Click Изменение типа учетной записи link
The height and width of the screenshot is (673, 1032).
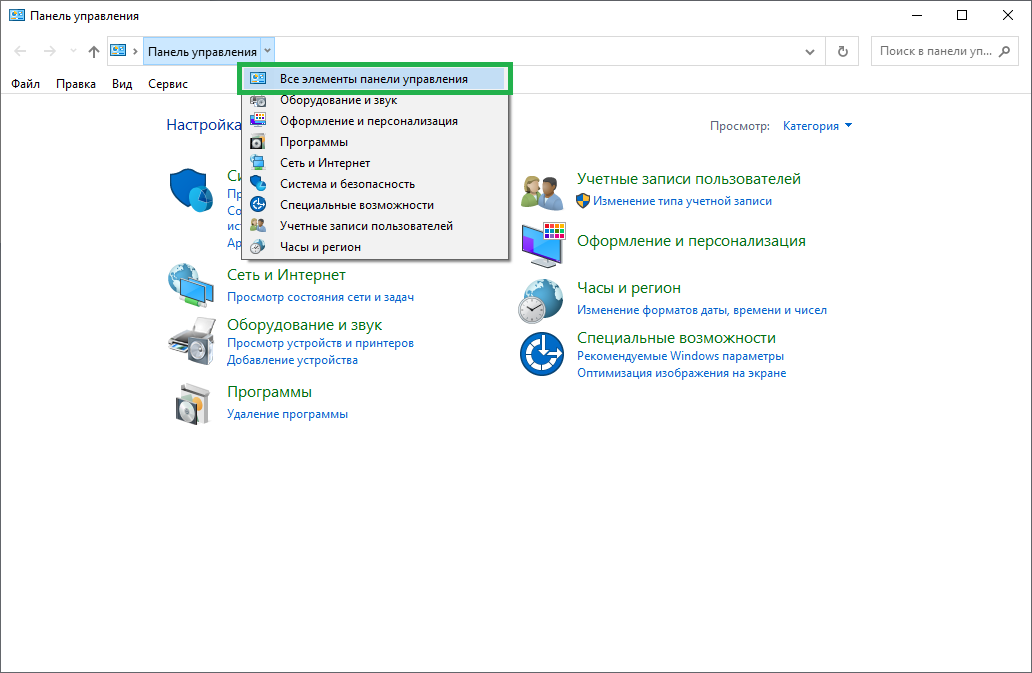tap(682, 201)
